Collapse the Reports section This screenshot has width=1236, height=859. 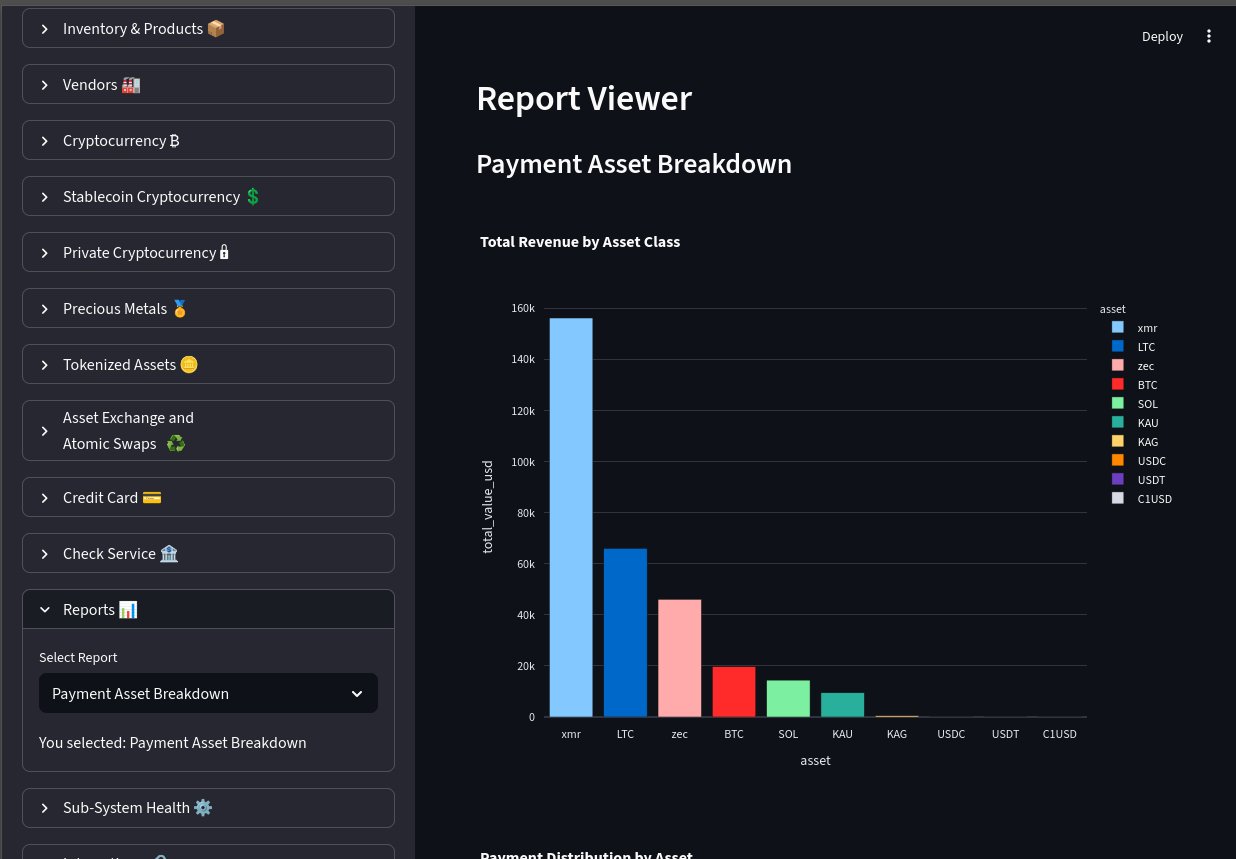click(x=208, y=610)
